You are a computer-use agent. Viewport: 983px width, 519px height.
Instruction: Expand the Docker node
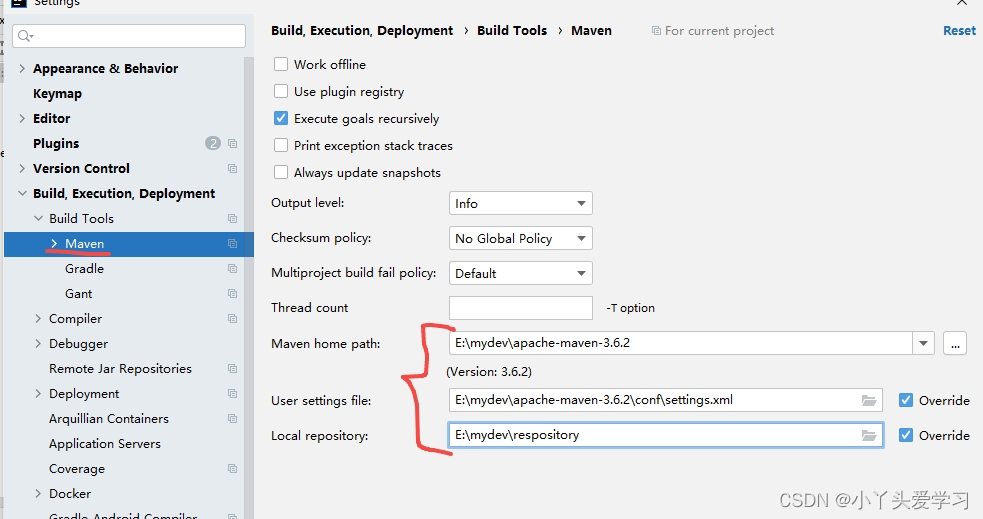click(x=38, y=494)
